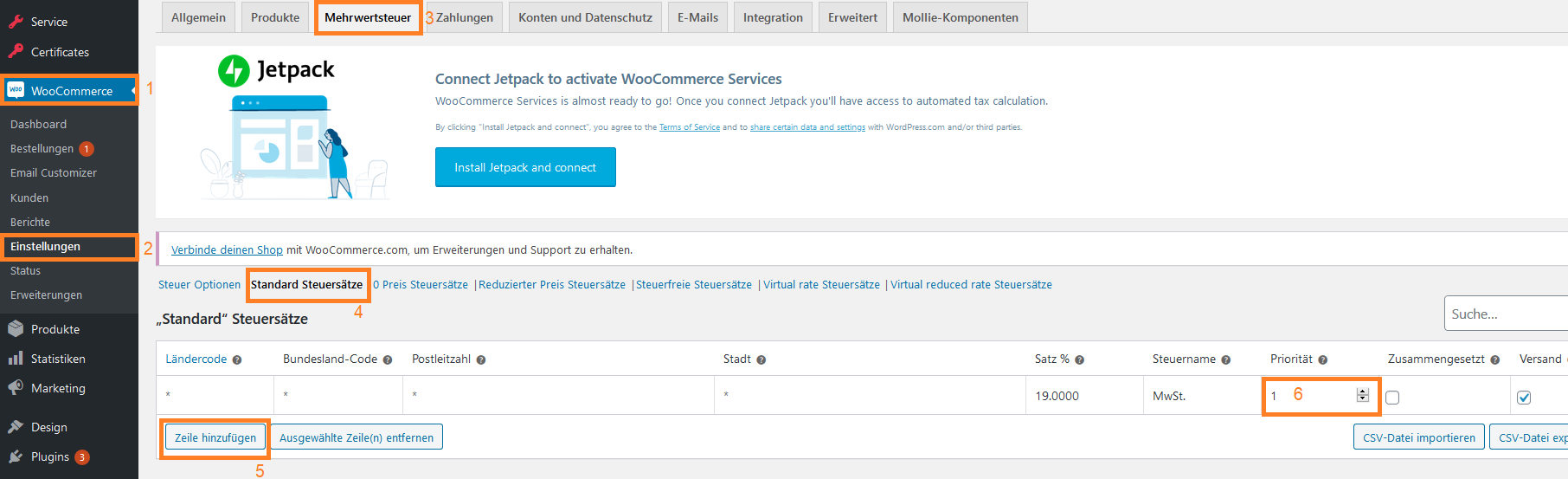The image size is (1568, 479).
Task: Open Plugins plug icon in sidebar
Action: coord(16,456)
